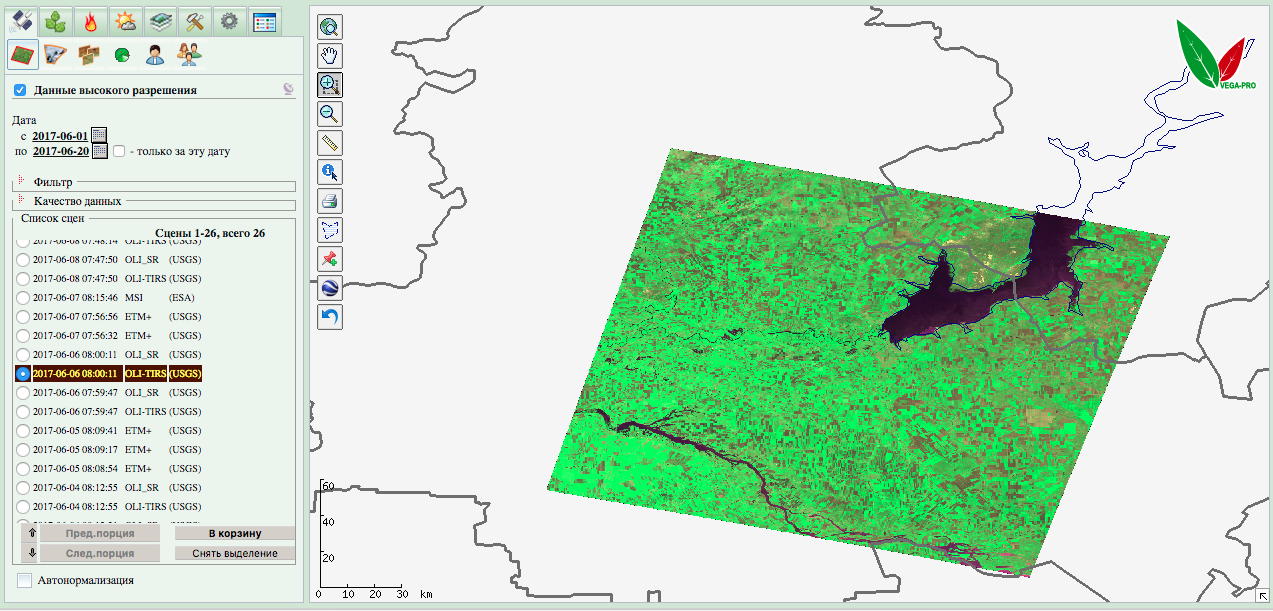Uncheck Данные высокого разрешения checkbox
The width and height of the screenshot is (1273, 611).
20,90
